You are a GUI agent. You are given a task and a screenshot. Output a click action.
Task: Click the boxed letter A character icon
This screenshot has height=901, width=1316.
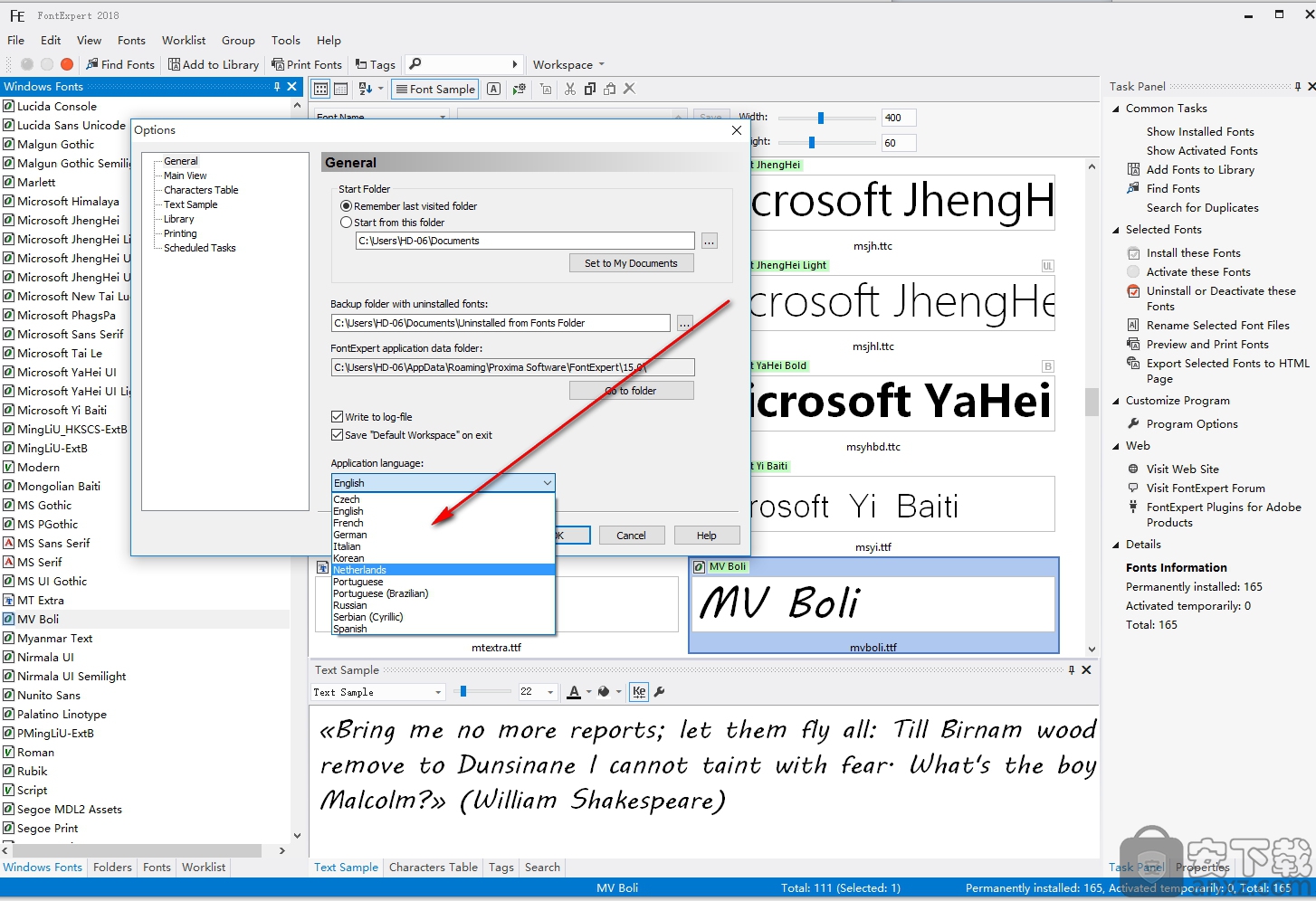tap(493, 89)
